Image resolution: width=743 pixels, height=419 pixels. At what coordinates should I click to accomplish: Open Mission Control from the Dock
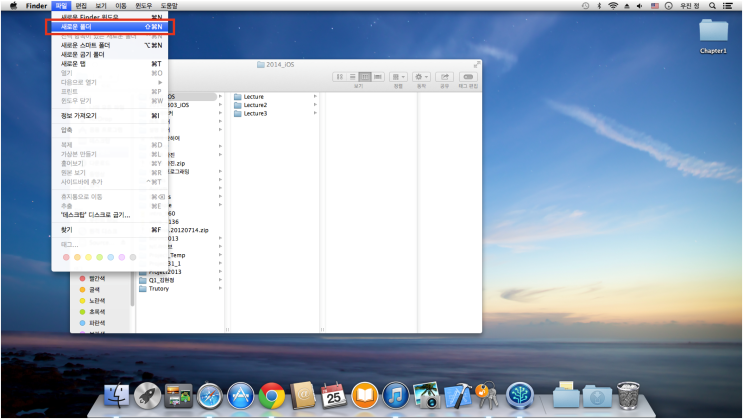click(178, 396)
